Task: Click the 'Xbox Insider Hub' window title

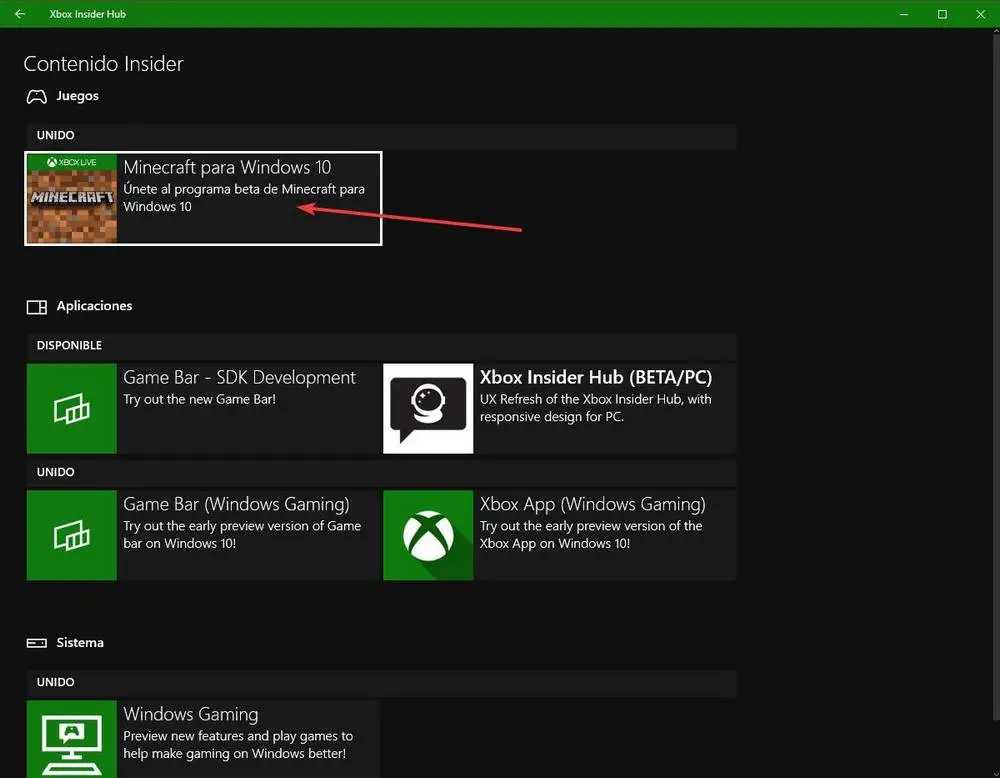Action: 87,14
